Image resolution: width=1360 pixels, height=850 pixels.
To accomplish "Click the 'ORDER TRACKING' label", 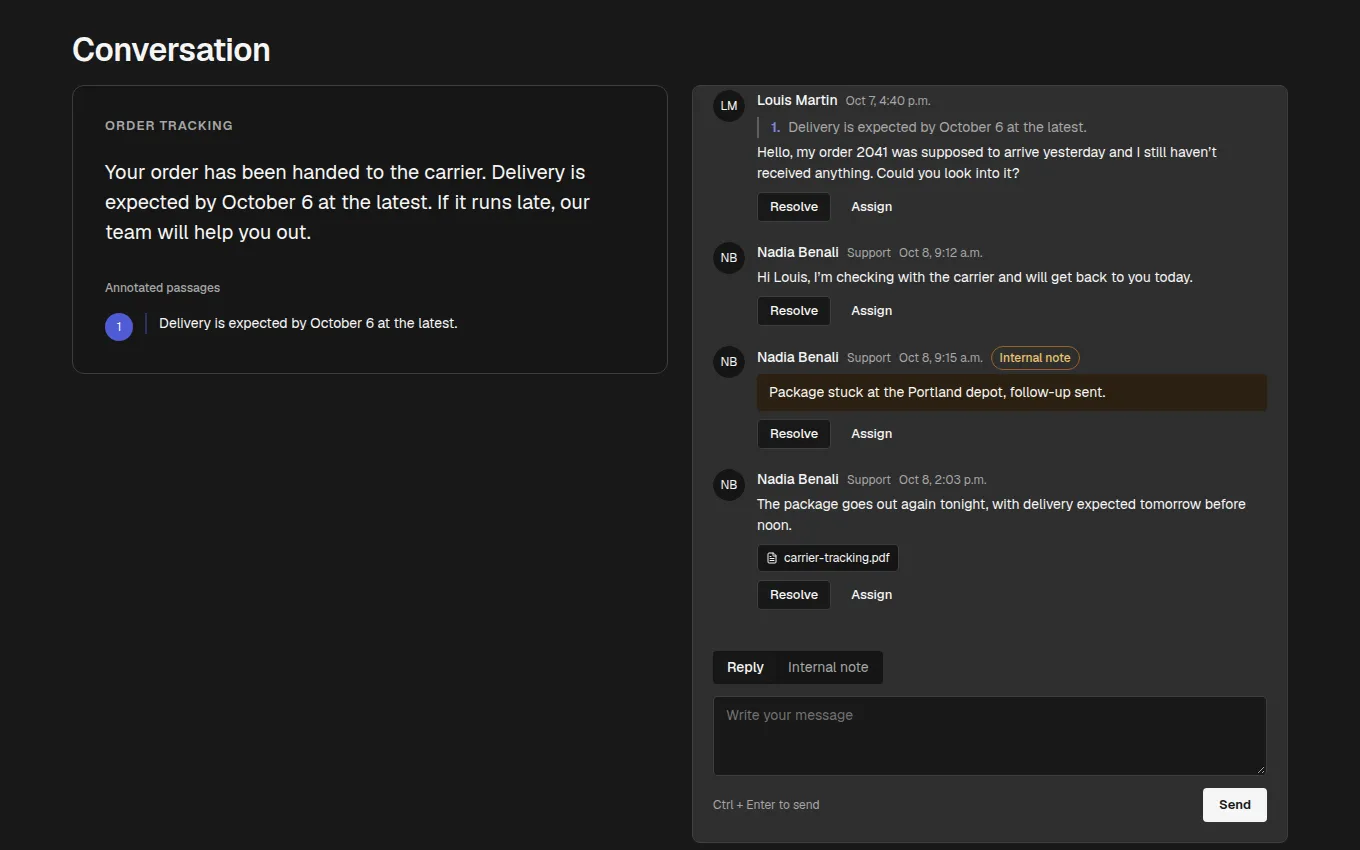I will coord(169,126).
